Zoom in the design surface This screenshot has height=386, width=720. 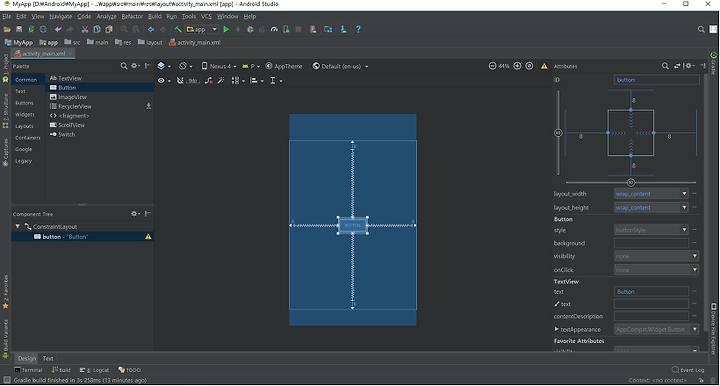517,66
